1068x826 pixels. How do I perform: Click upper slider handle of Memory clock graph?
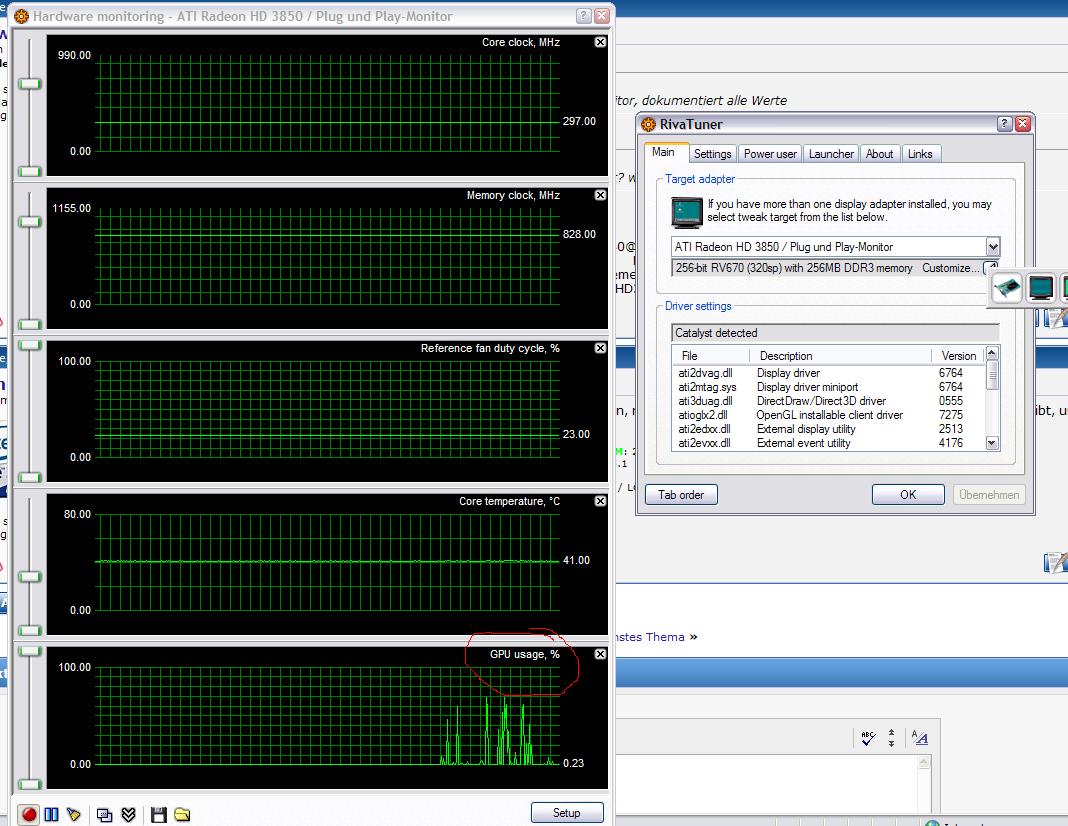pos(29,222)
